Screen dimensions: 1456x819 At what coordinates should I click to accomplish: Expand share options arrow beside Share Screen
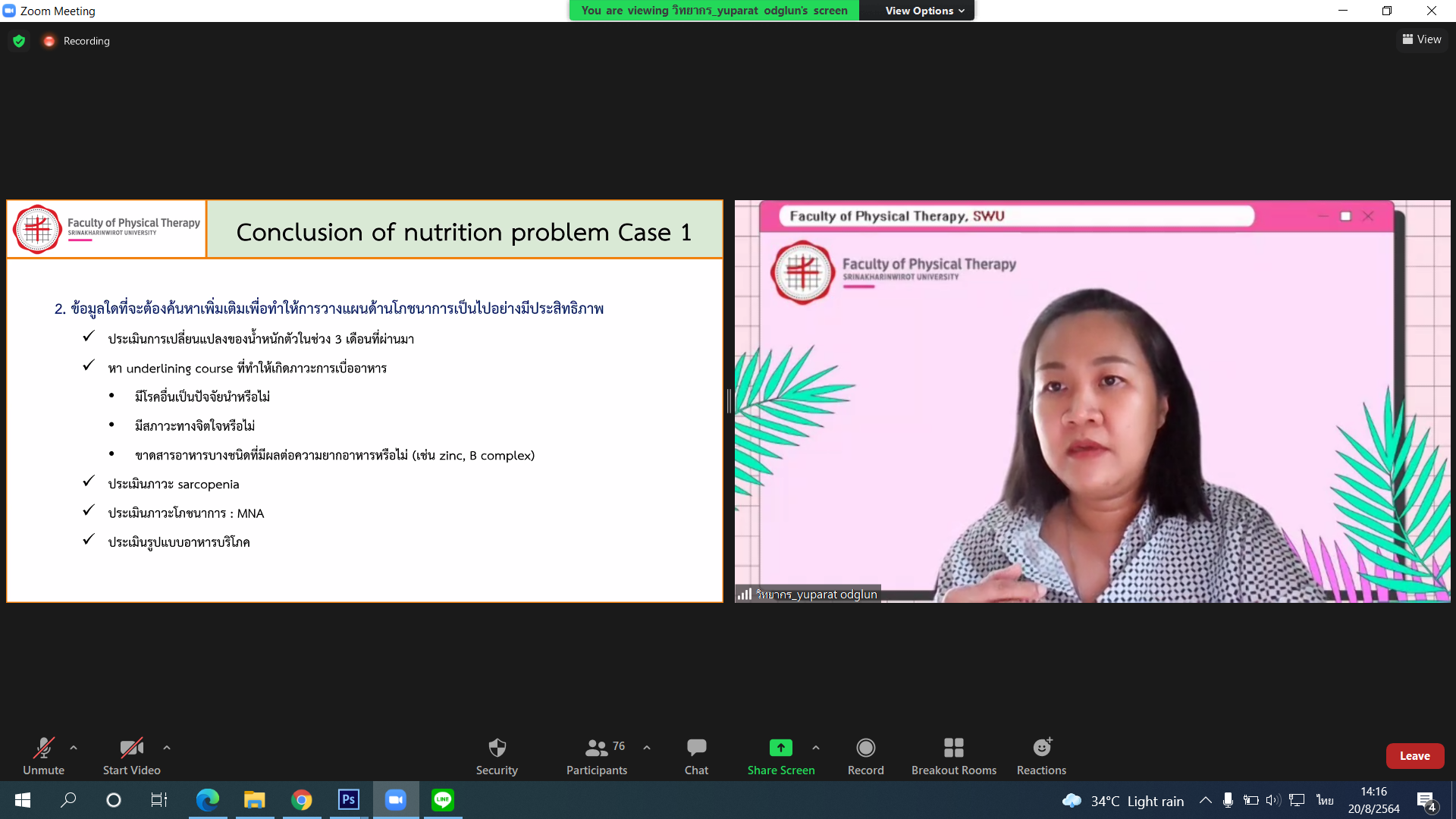point(816,748)
